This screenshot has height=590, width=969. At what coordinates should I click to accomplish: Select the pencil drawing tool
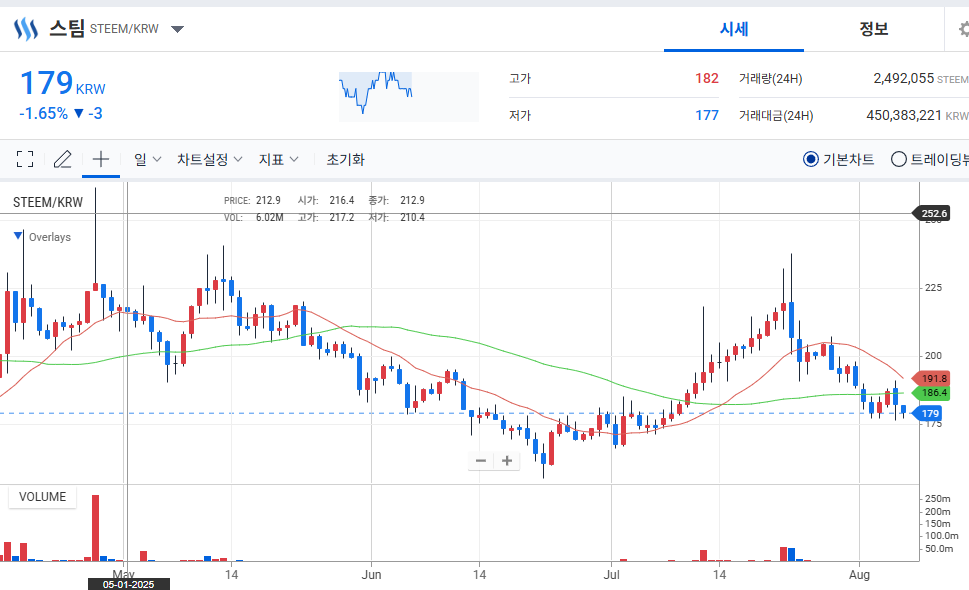tap(62, 159)
